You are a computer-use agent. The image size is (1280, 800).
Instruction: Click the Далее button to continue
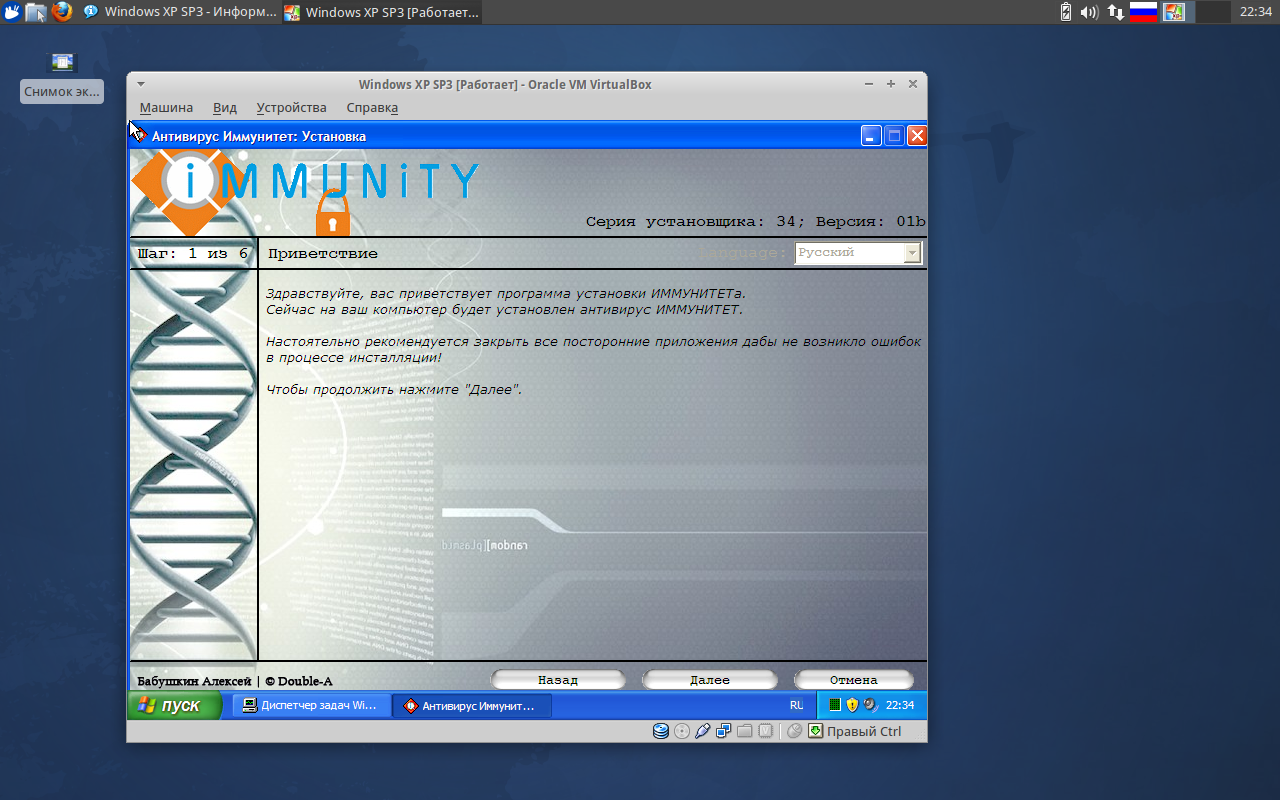click(x=710, y=680)
